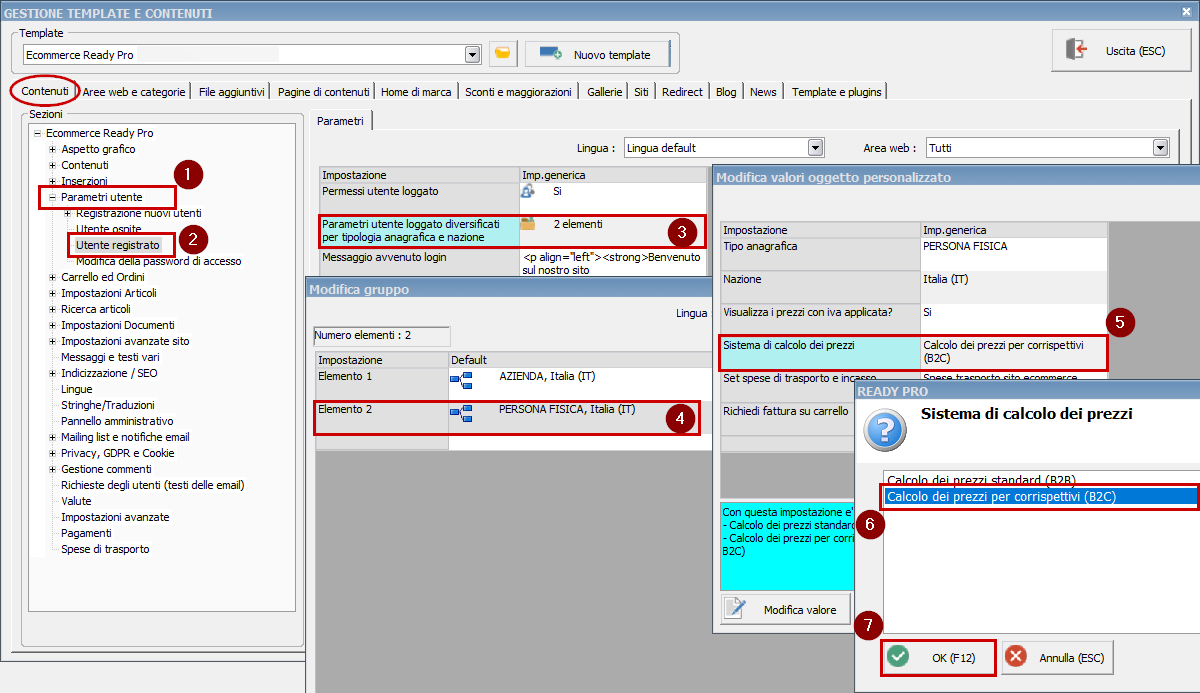The height and width of the screenshot is (693, 1200).
Task: Switch to the News tab
Action: tap(763, 92)
